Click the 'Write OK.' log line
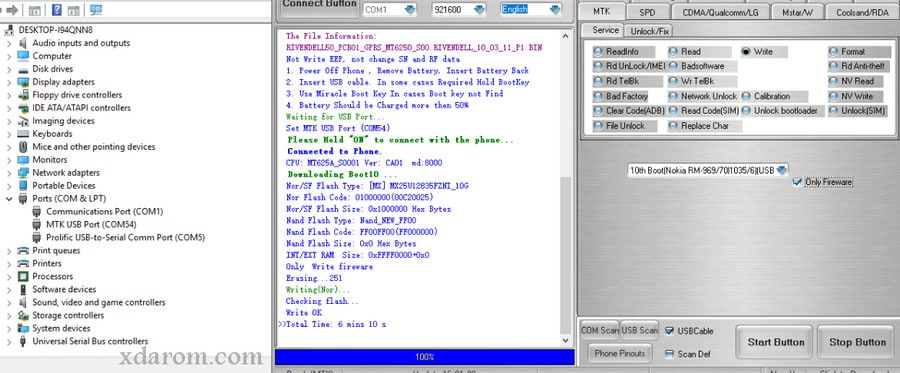 tap(304, 313)
